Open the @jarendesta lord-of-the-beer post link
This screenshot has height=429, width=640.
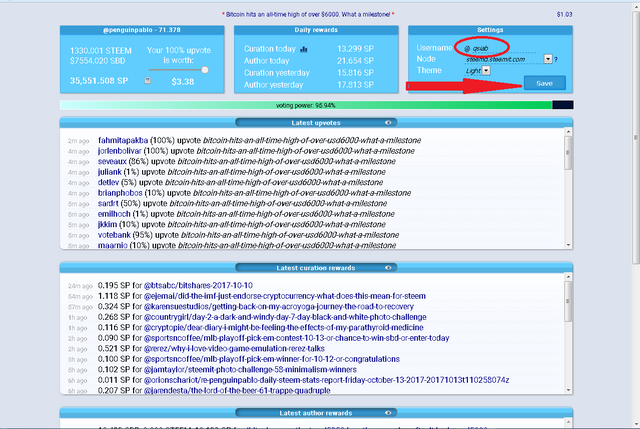click(x=237, y=391)
